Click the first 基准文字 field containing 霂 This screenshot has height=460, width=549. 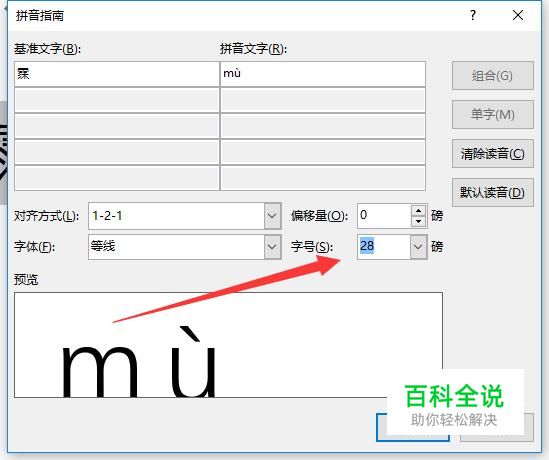(117, 74)
